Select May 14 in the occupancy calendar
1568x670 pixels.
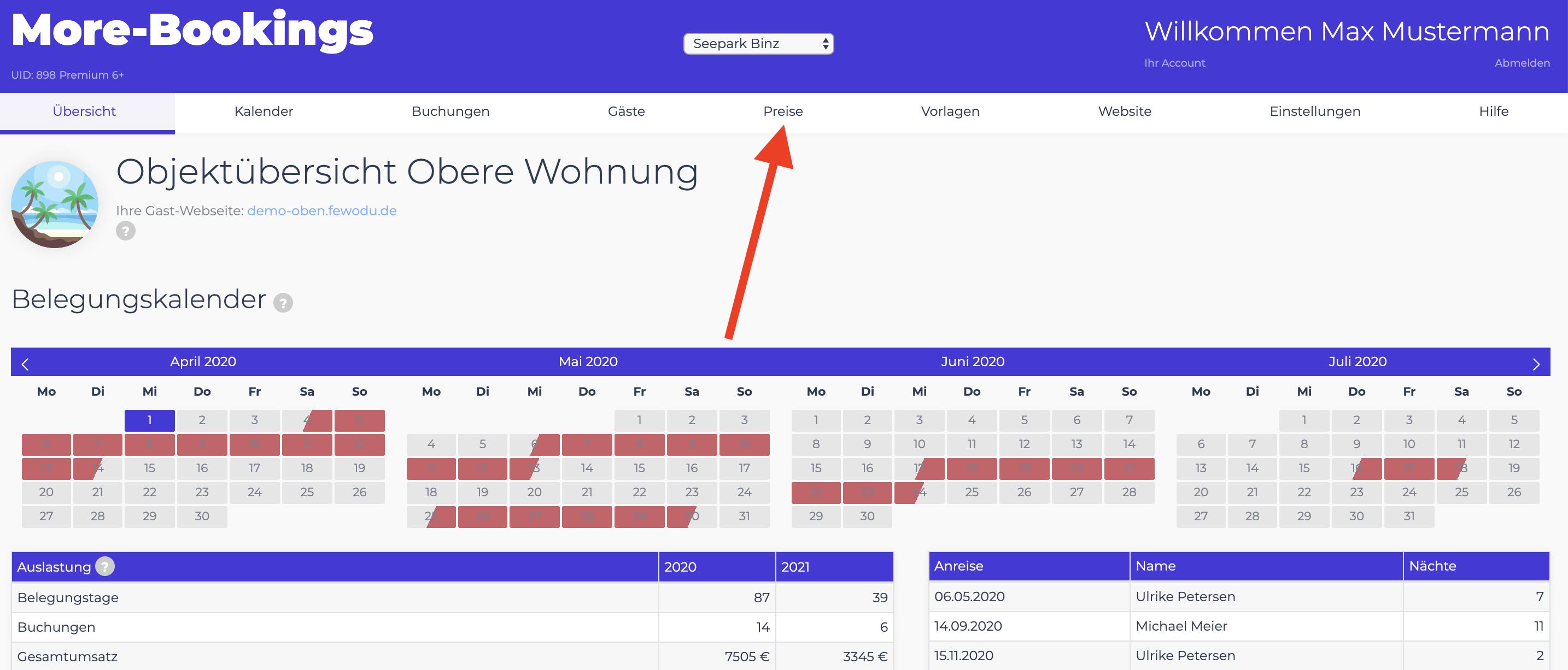tap(587, 468)
